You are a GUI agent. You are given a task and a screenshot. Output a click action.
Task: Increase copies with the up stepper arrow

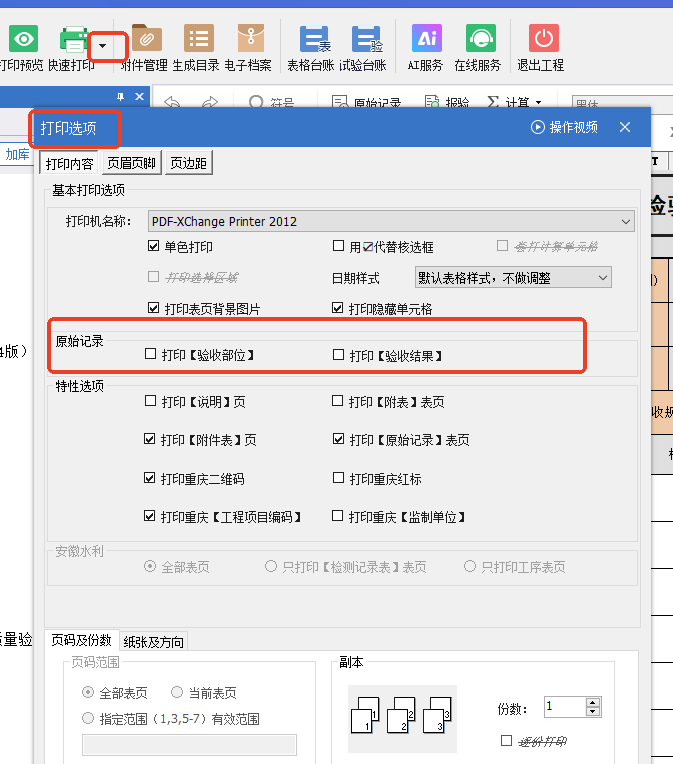tap(593, 703)
